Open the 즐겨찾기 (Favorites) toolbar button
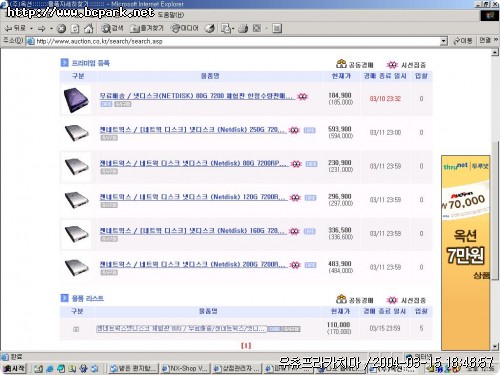This screenshot has height=375, width=500. pos(147,28)
